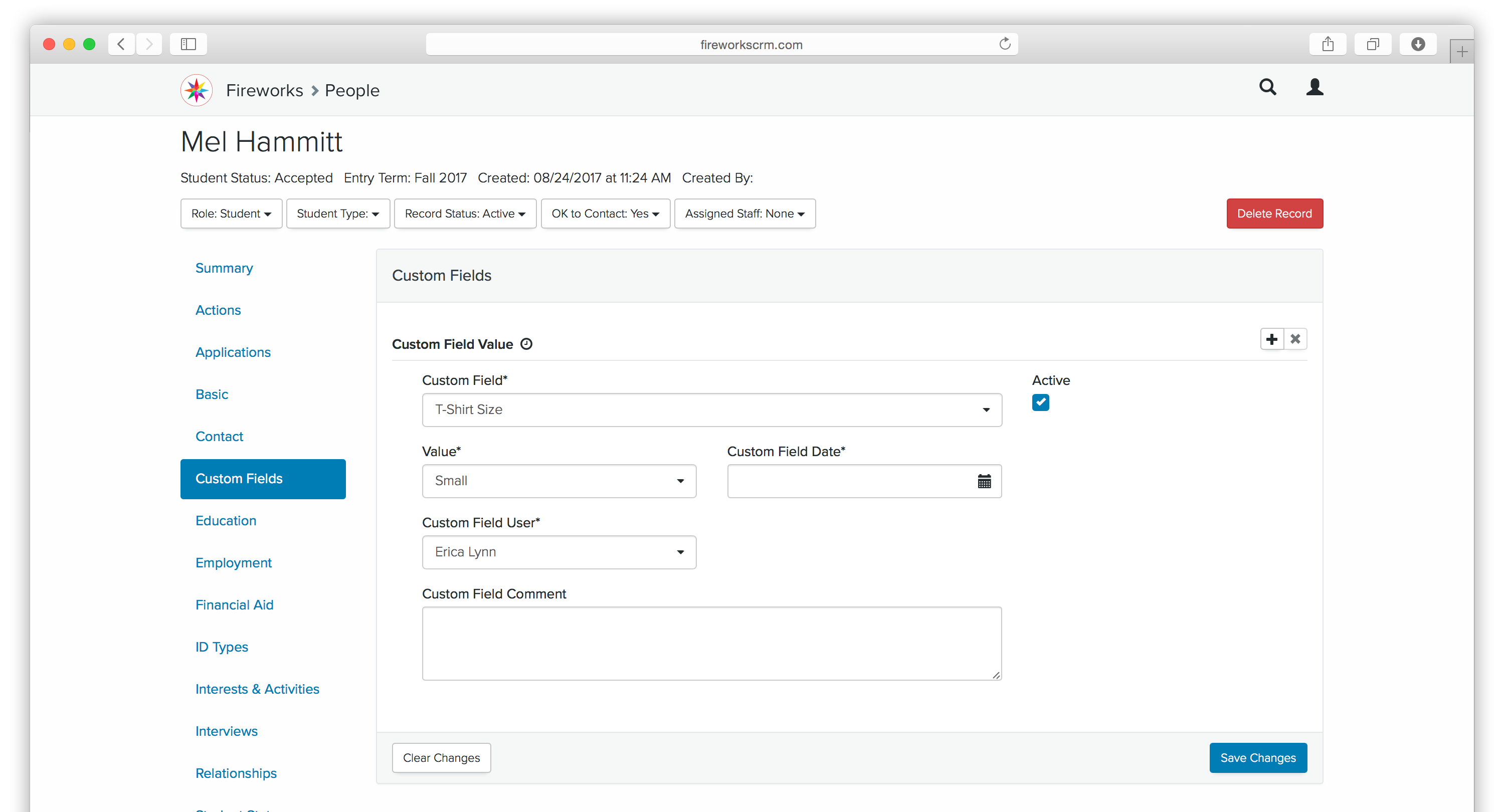Click the Fireworks star logo

[x=196, y=91]
